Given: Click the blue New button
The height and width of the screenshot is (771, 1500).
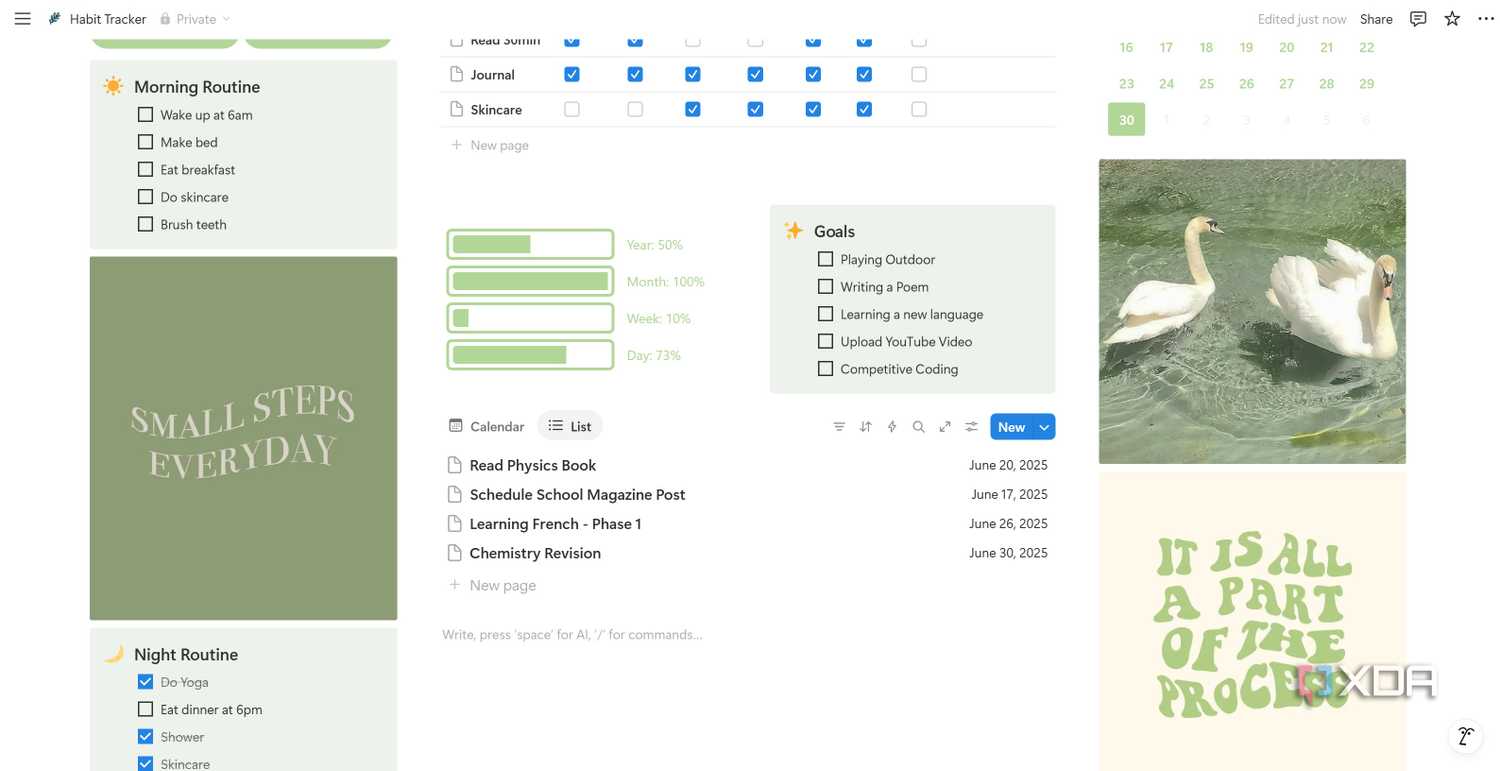Looking at the screenshot, I should pyautogui.click(x=1012, y=427).
